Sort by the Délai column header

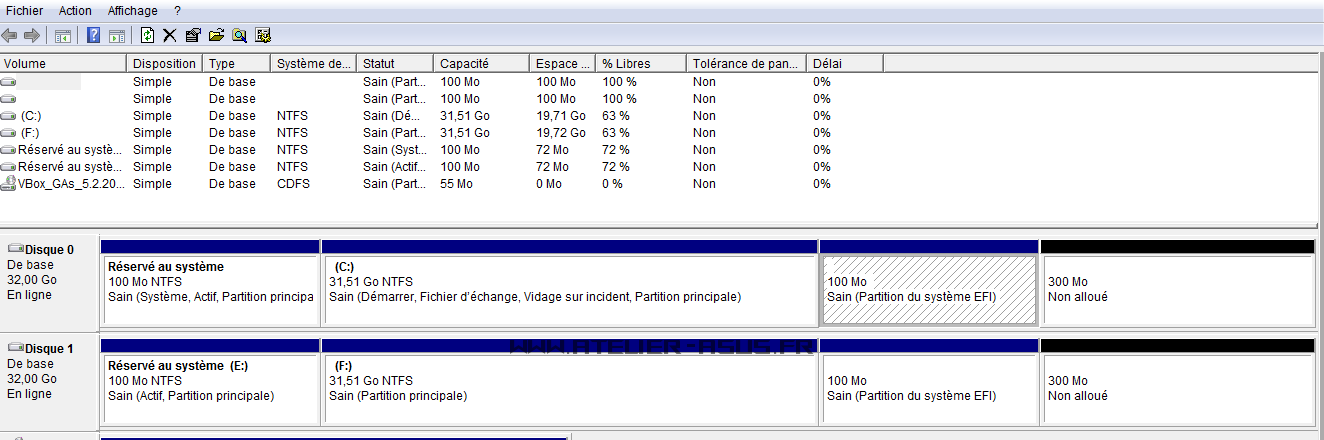844,63
